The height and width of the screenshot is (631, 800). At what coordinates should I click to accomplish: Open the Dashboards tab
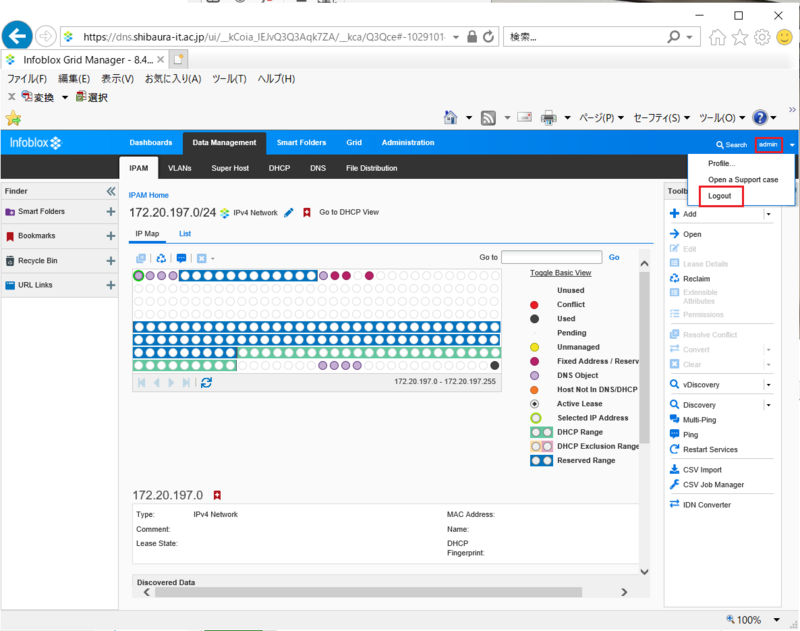(151, 143)
